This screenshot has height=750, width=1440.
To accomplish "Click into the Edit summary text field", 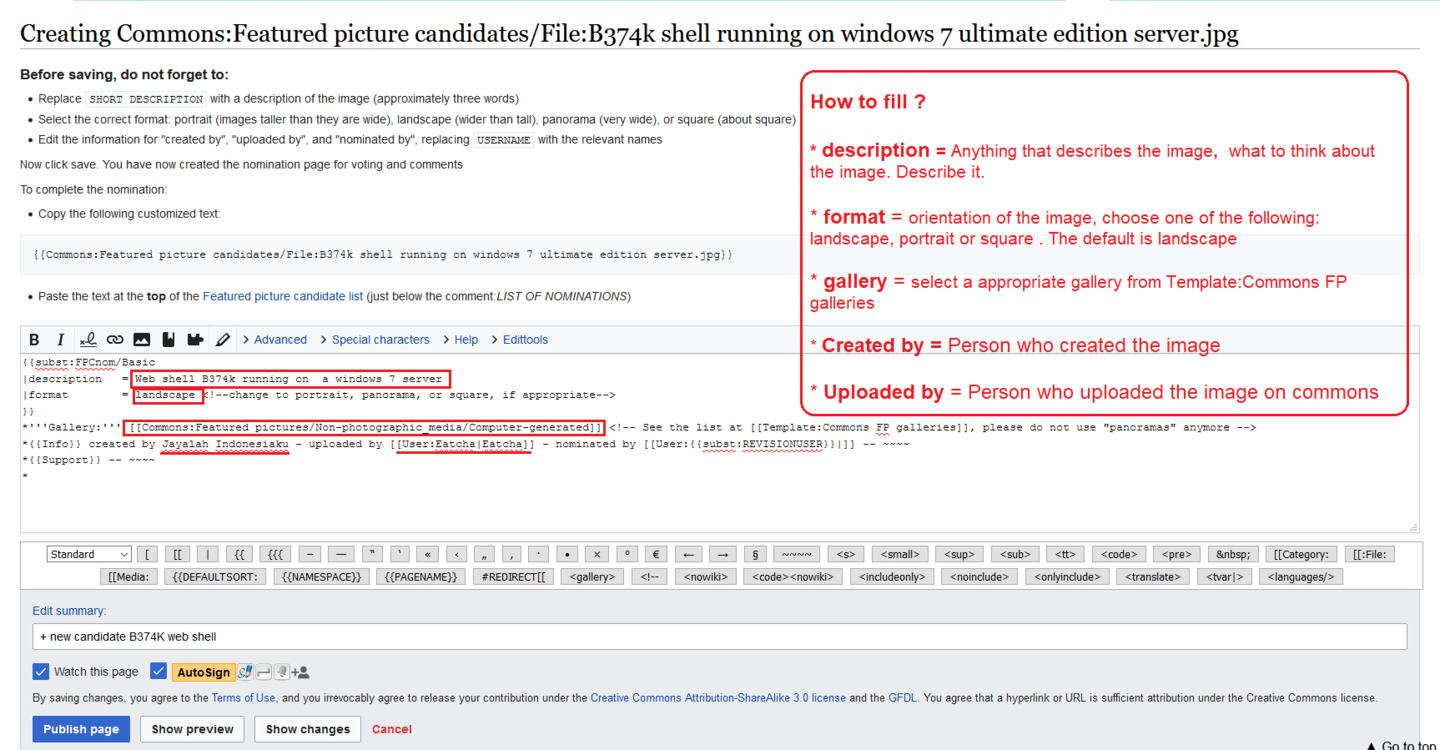I will [719, 636].
